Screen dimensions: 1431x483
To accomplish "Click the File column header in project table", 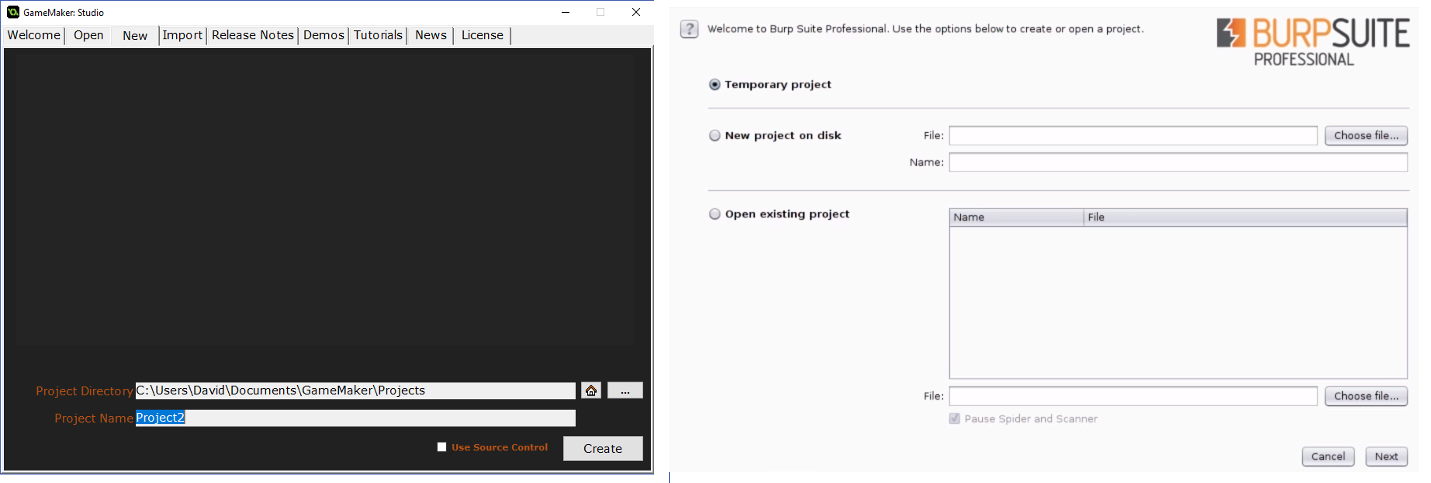I will [1246, 217].
